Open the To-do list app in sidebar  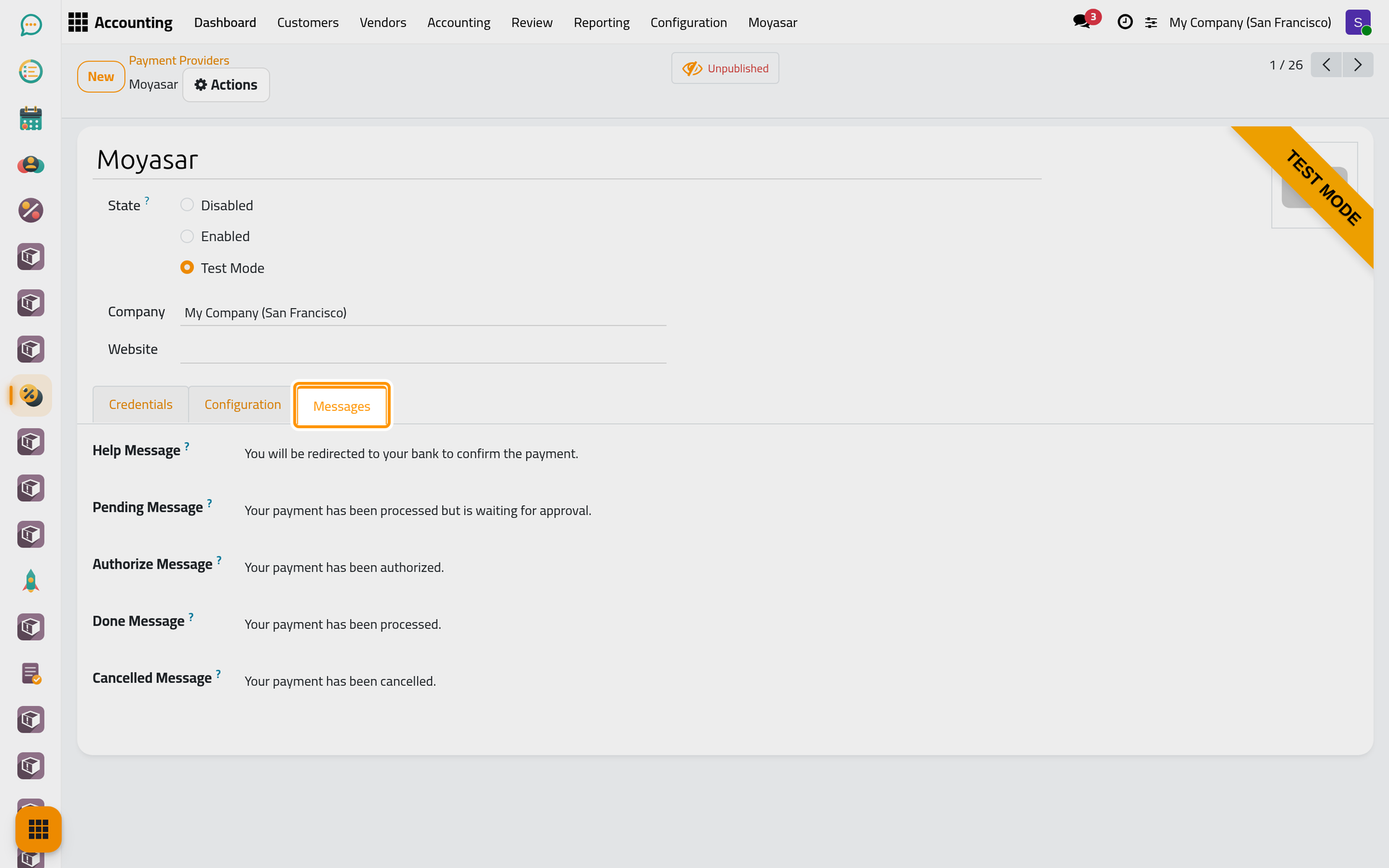(x=30, y=72)
